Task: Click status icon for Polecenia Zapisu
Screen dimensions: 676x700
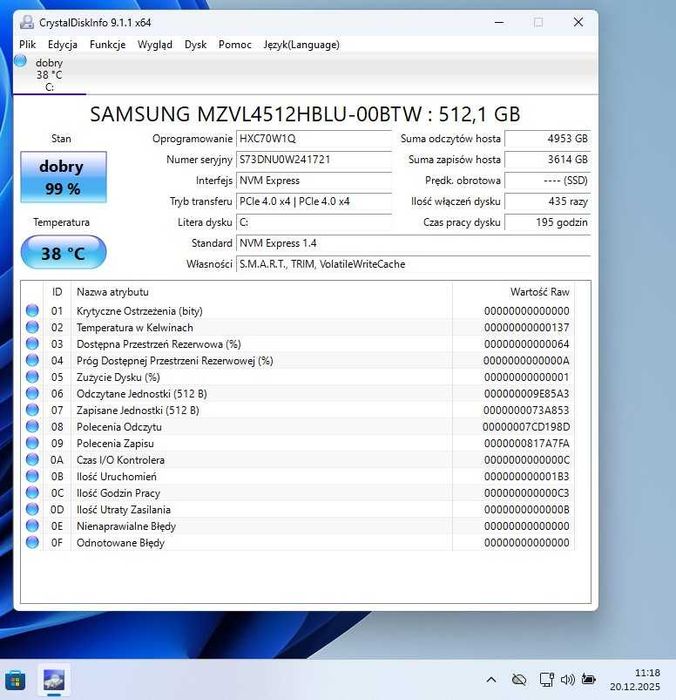Action: [x=32, y=442]
